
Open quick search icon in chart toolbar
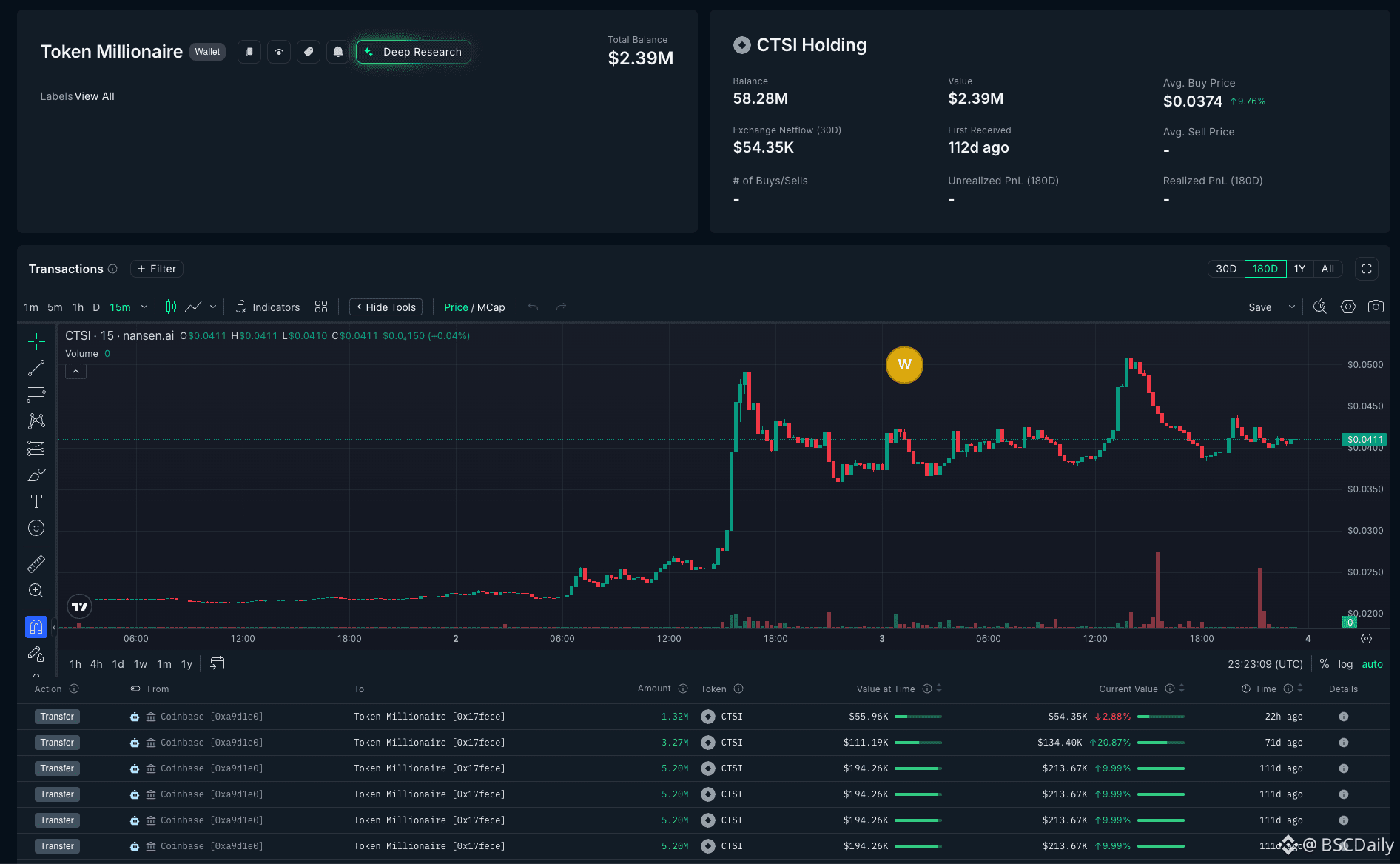pos(1320,307)
